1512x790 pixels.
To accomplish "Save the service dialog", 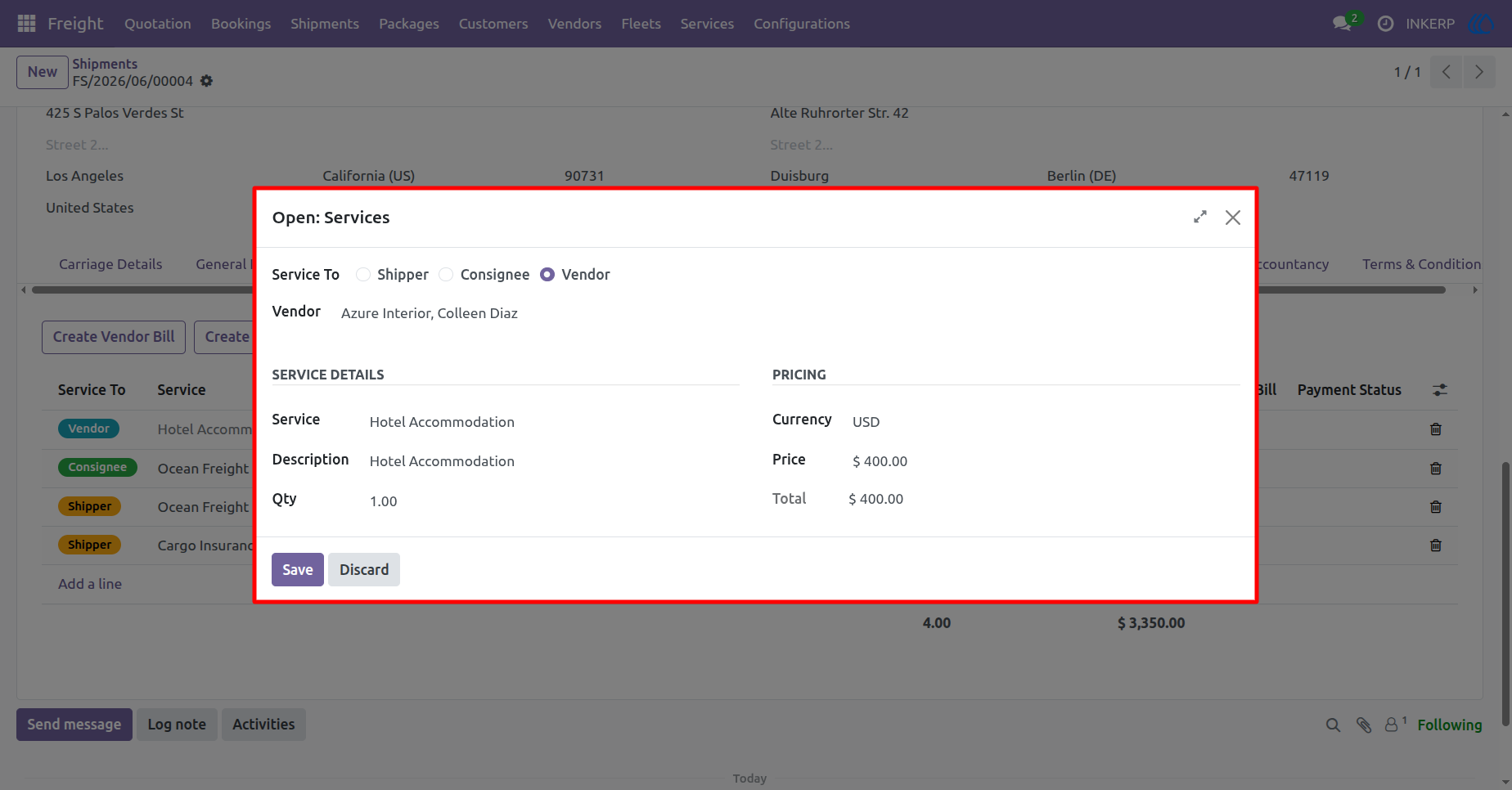I will tap(298, 570).
